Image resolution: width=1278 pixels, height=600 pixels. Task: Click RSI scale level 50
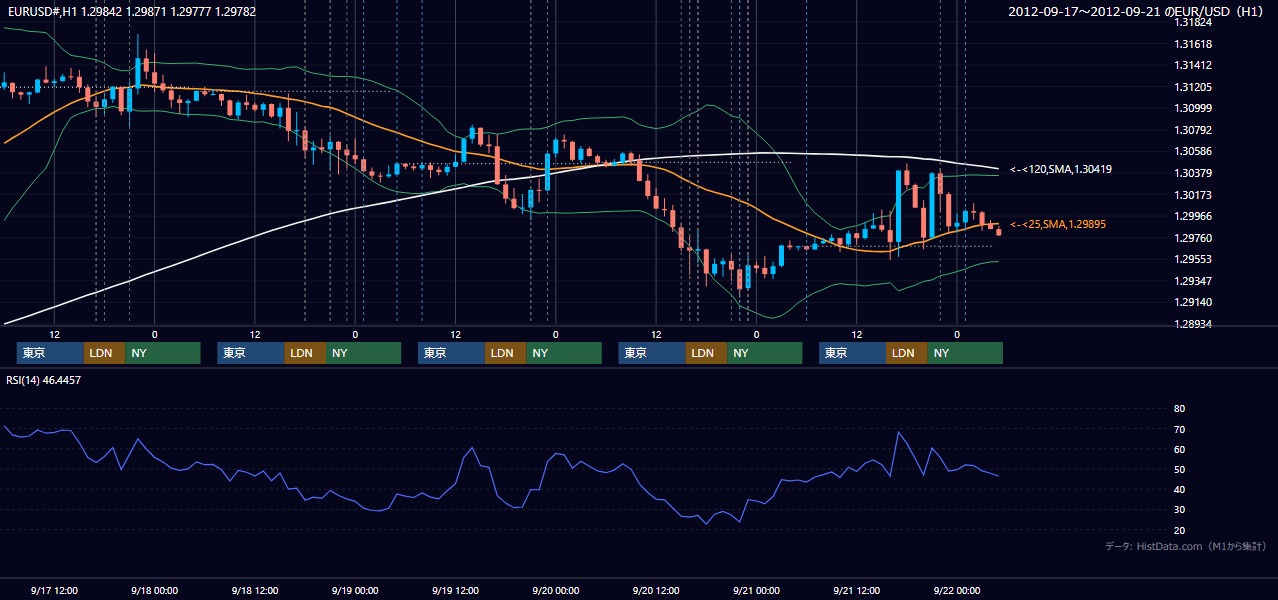(1179, 469)
